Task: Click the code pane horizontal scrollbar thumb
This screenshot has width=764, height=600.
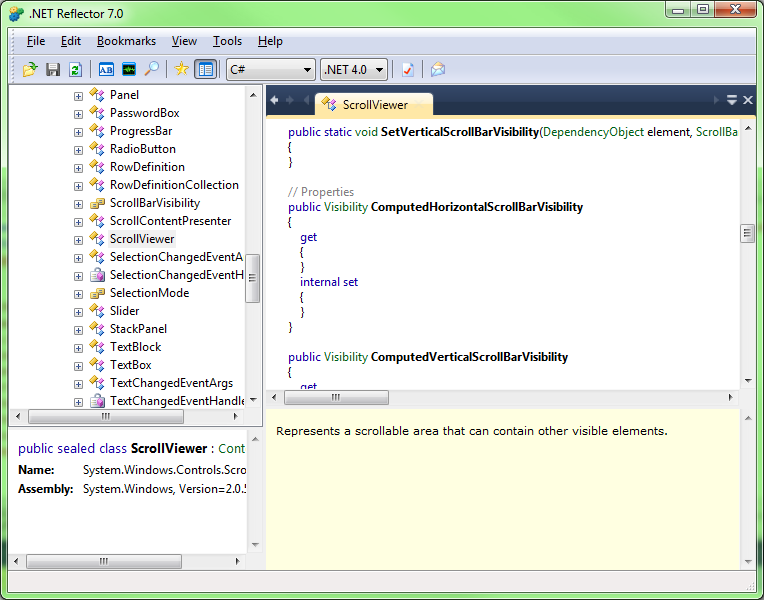Action: tap(336, 398)
